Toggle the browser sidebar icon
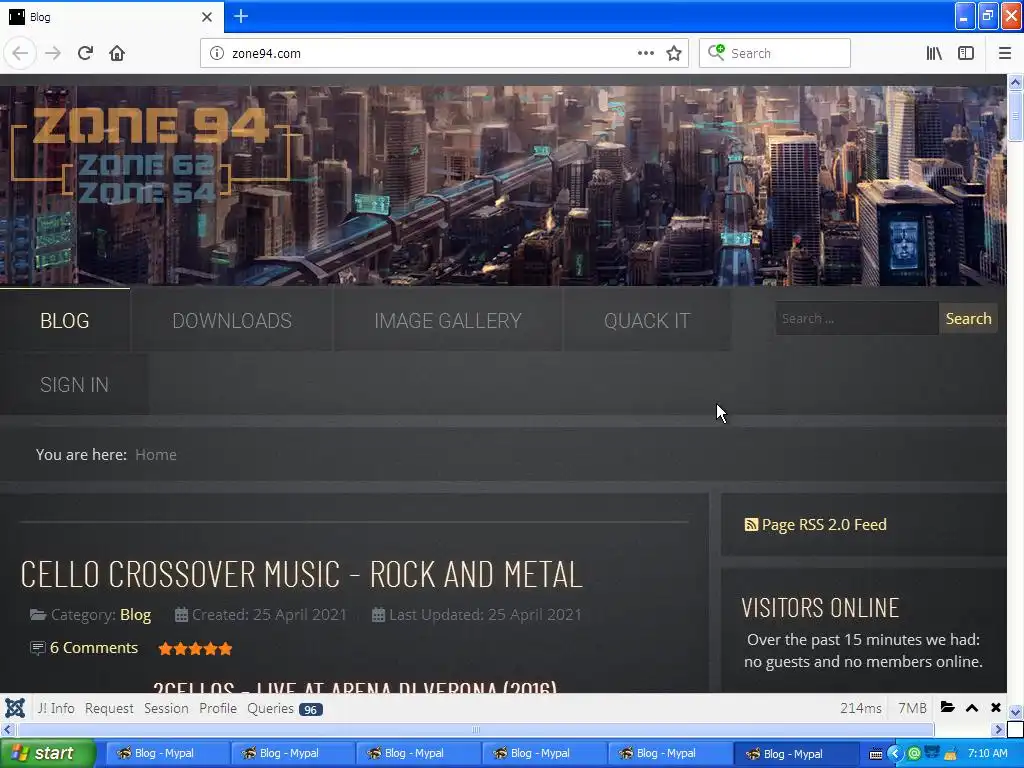The image size is (1024, 768). tap(966, 53)
